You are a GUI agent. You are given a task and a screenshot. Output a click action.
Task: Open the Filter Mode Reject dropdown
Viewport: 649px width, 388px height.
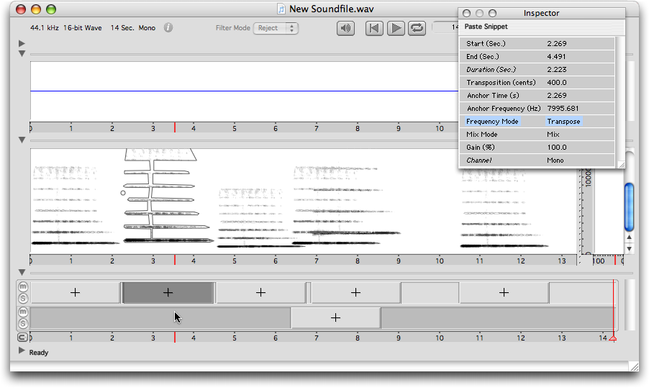pos(276,28)
